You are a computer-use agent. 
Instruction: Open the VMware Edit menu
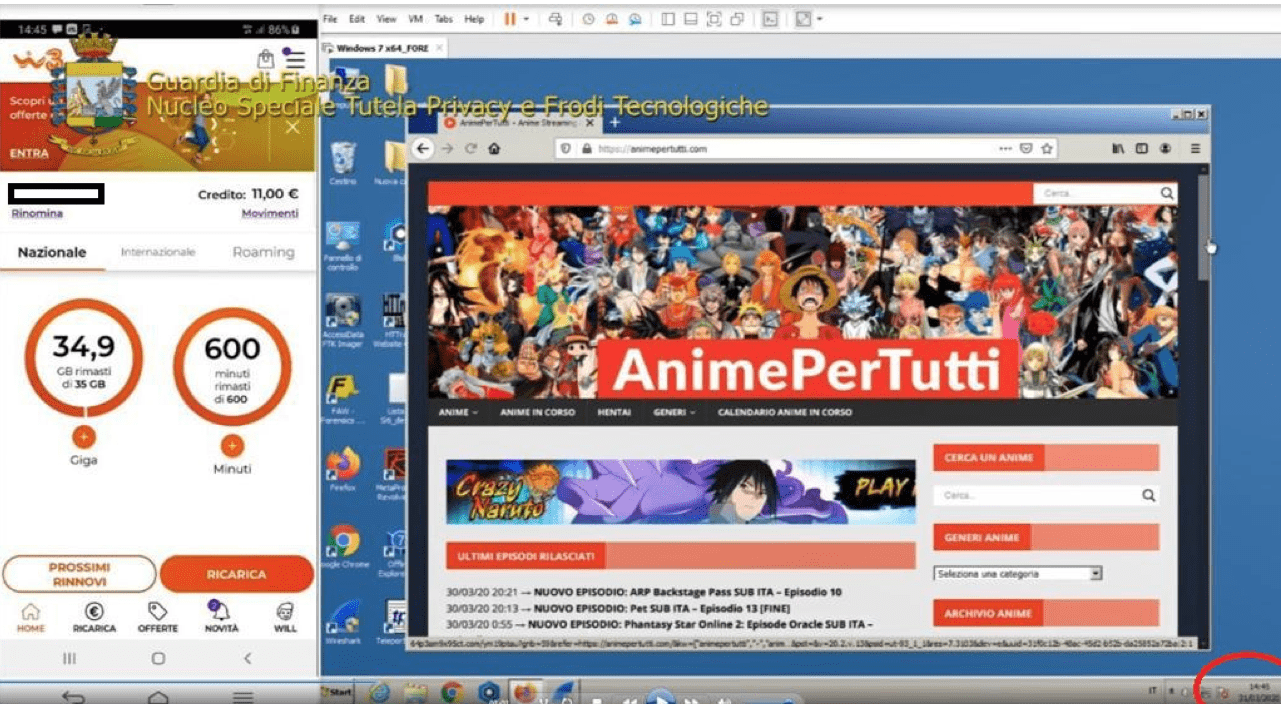(x=358, y=19)
